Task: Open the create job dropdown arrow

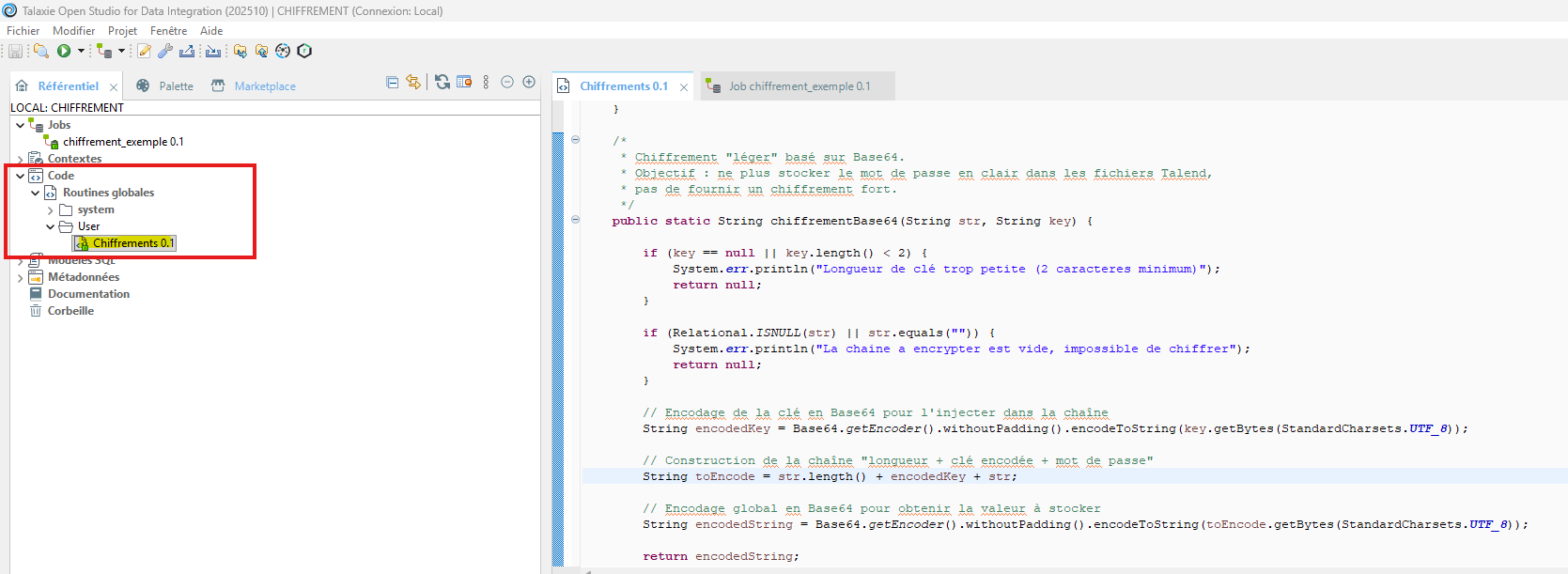Action: pos(121,51)
